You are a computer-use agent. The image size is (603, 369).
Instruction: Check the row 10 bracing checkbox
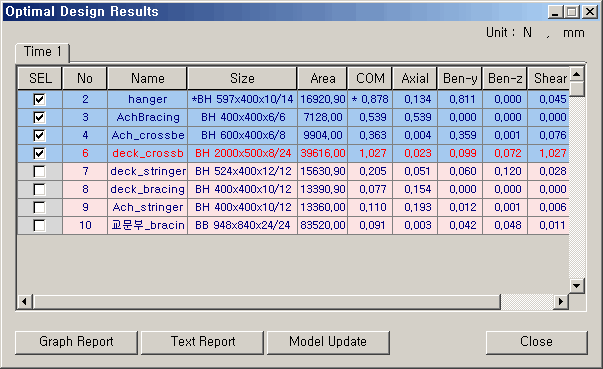pos(39,226)
